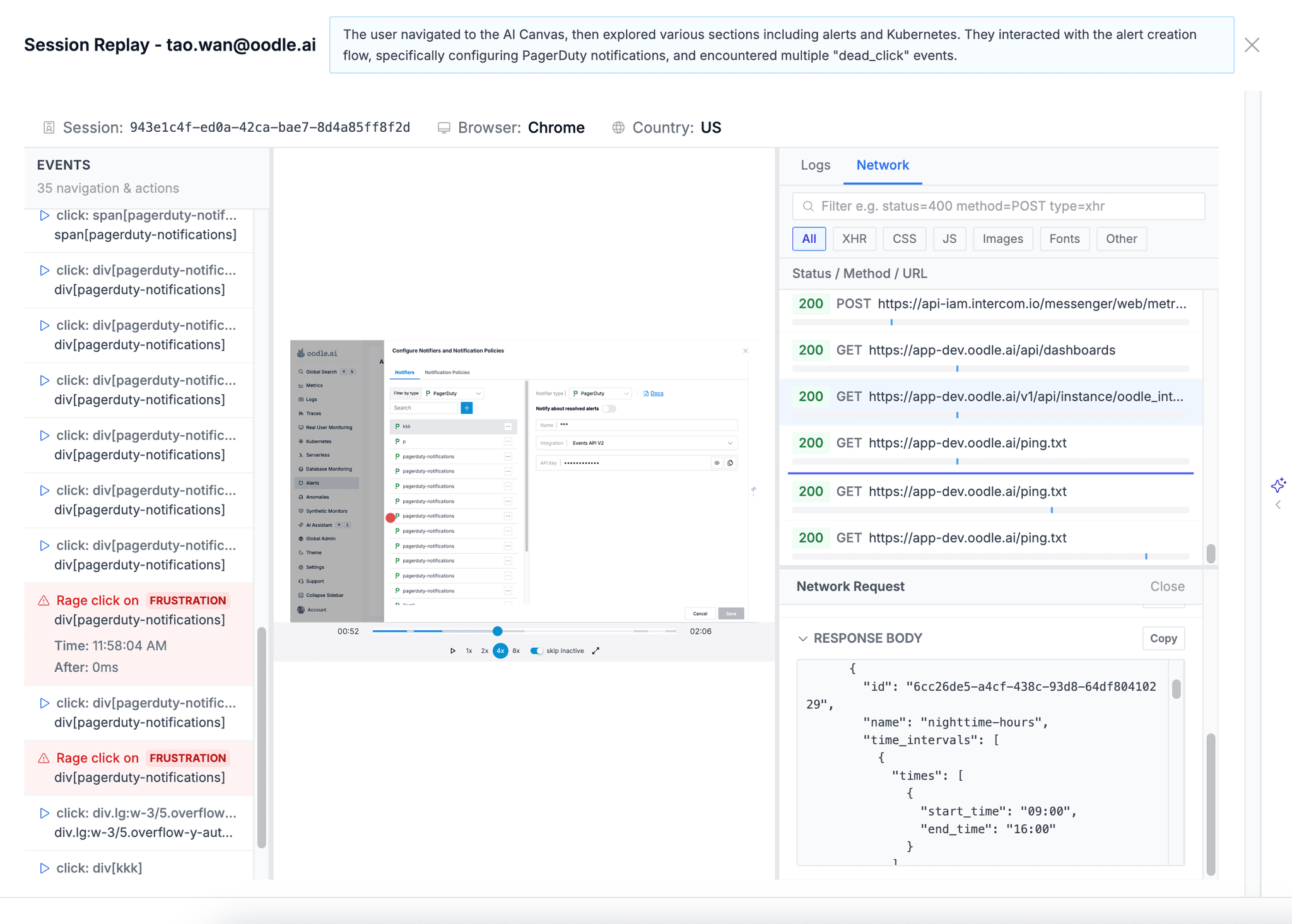Click Save in the replayed dialog
The width and height of the screenshot is (1292, 924).
731,614
